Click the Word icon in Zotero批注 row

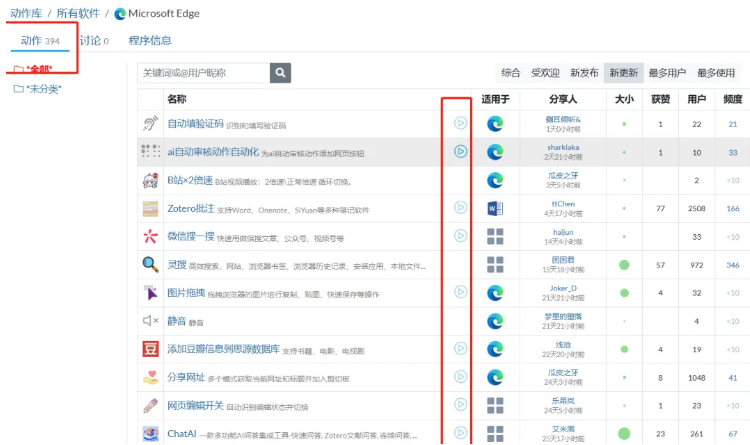(495, 209)
